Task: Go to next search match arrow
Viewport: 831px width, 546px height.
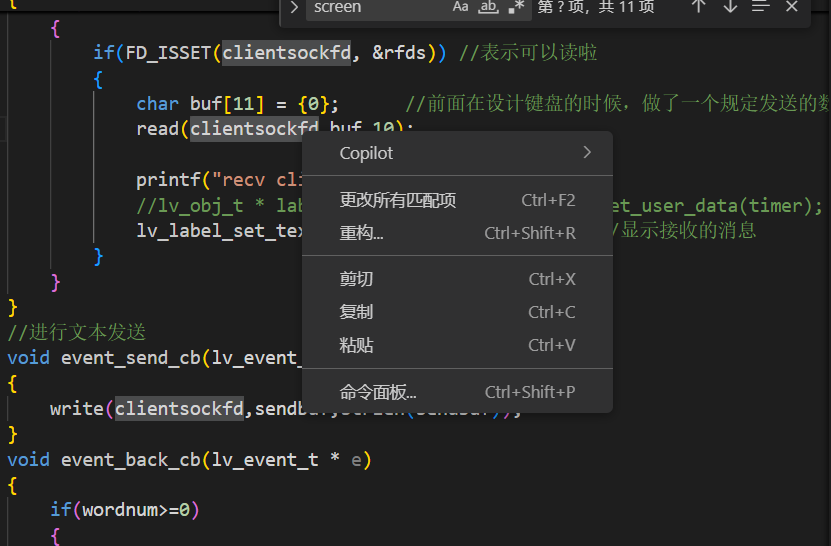Action: tap(730, 6)
